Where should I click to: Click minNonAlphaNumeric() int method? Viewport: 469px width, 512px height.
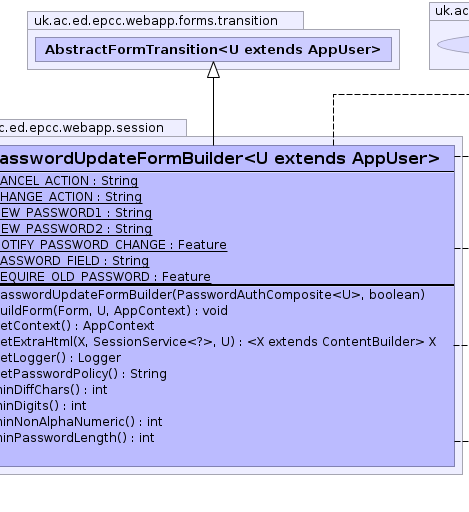coord(81,422)
